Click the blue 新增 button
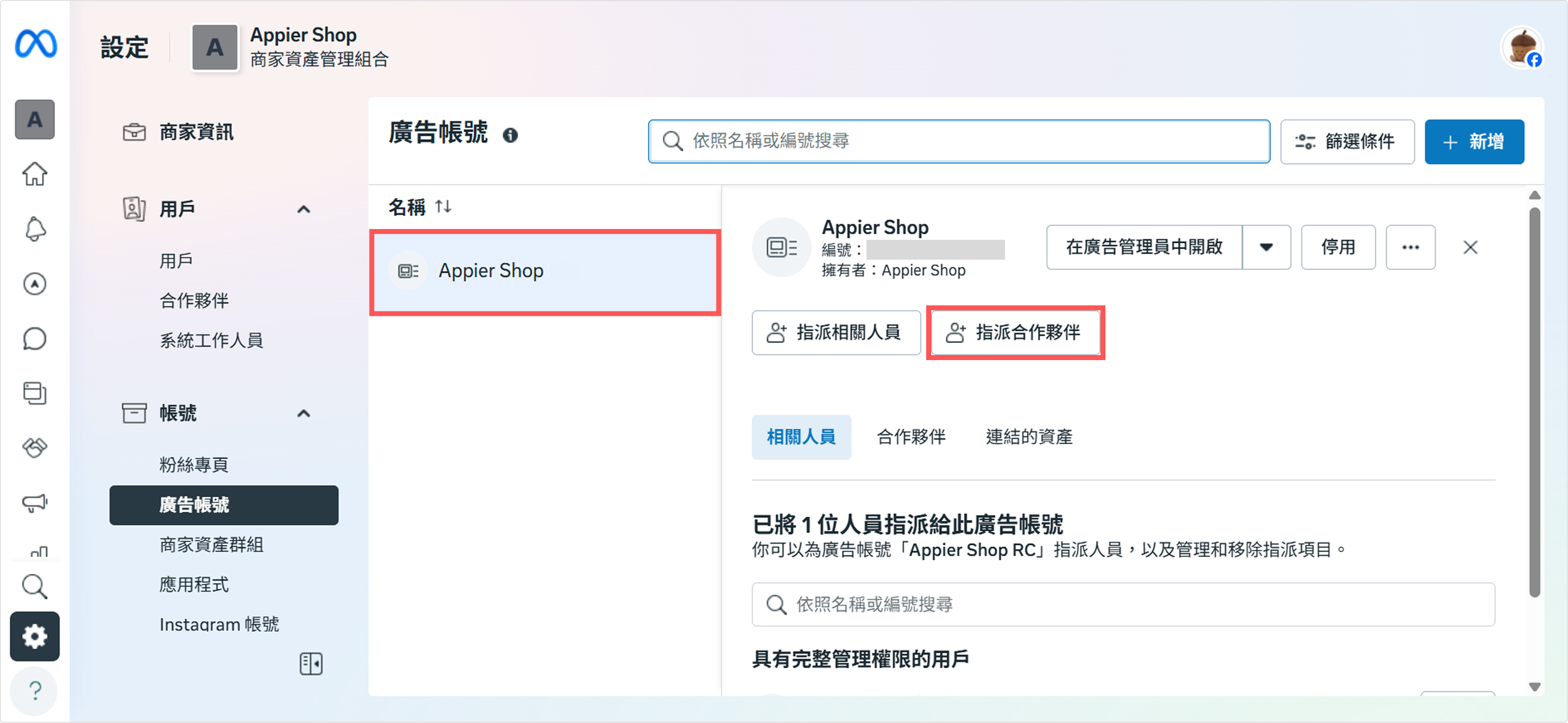Viewport: 1568px width, 723px height. click(1473, 142)
